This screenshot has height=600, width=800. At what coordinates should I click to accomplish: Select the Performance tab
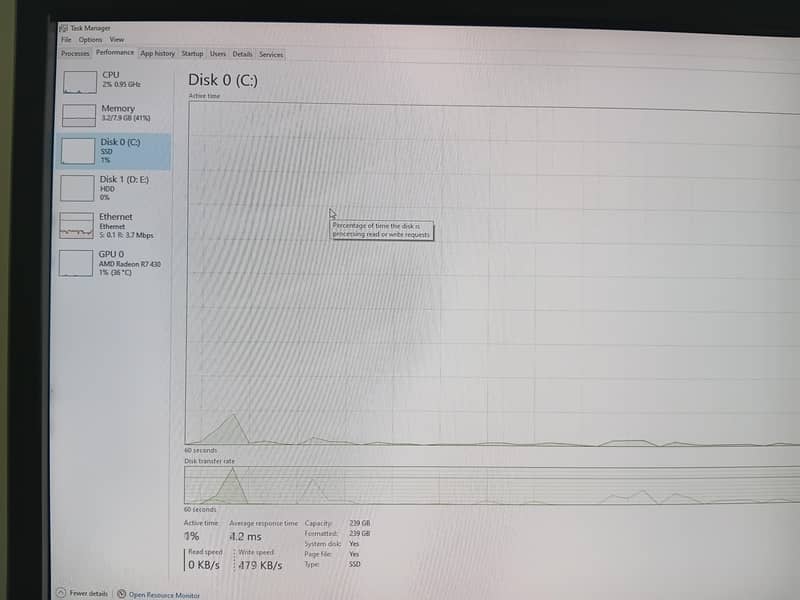point(115,52)
